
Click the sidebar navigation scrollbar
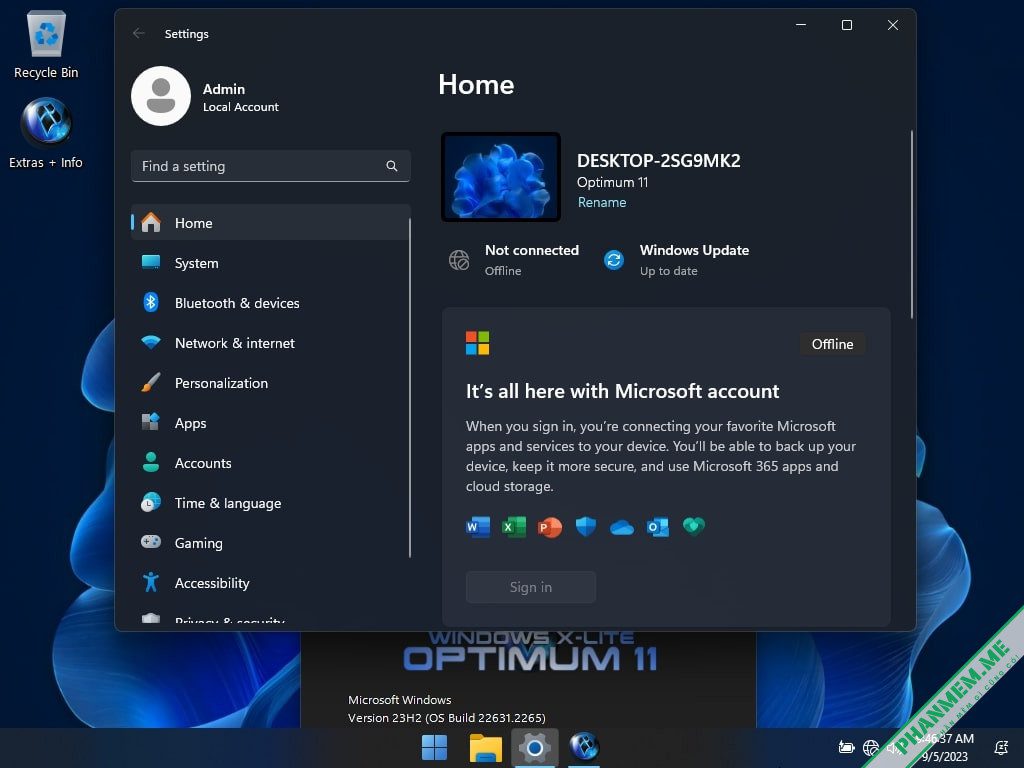409,388
